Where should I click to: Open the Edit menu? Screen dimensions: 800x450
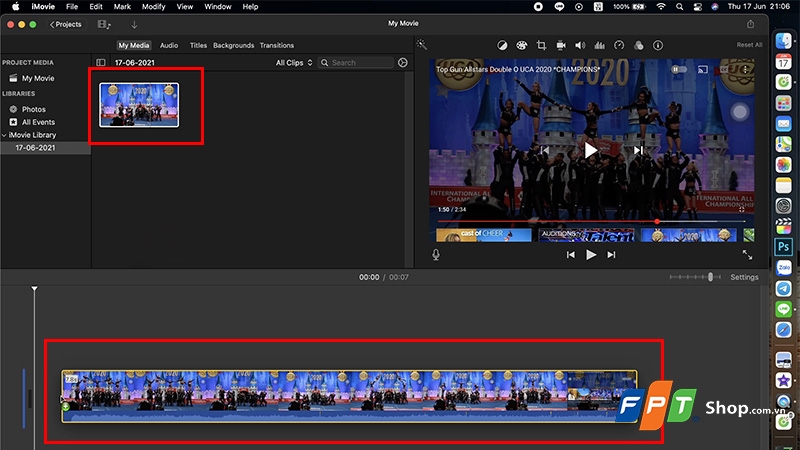[96, 7]
